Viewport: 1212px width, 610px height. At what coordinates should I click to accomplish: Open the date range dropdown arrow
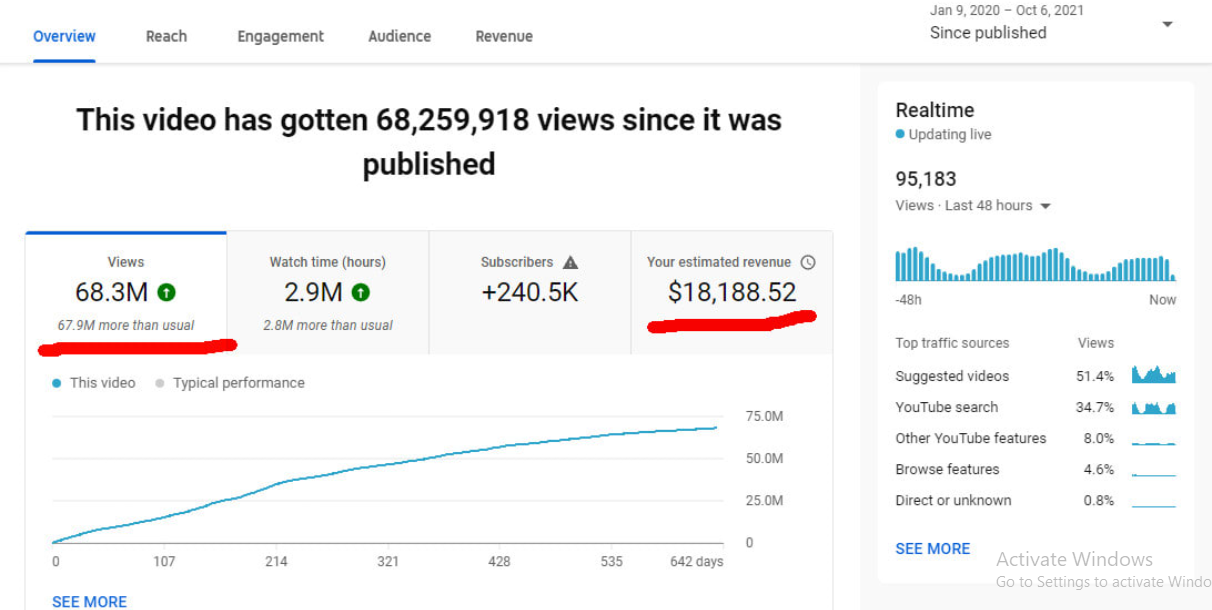click(x=1167, y=24)
